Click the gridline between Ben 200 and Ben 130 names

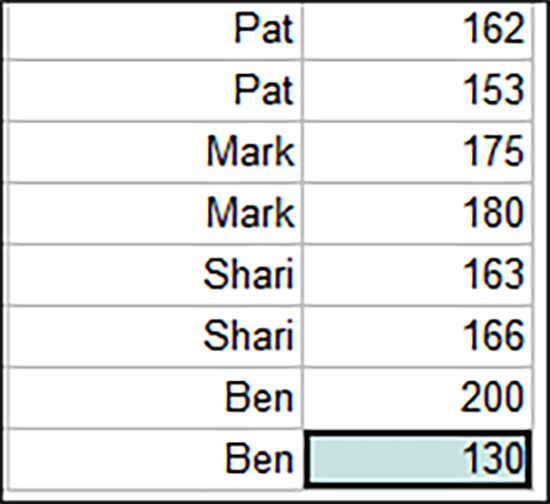(x=154, y=429)
